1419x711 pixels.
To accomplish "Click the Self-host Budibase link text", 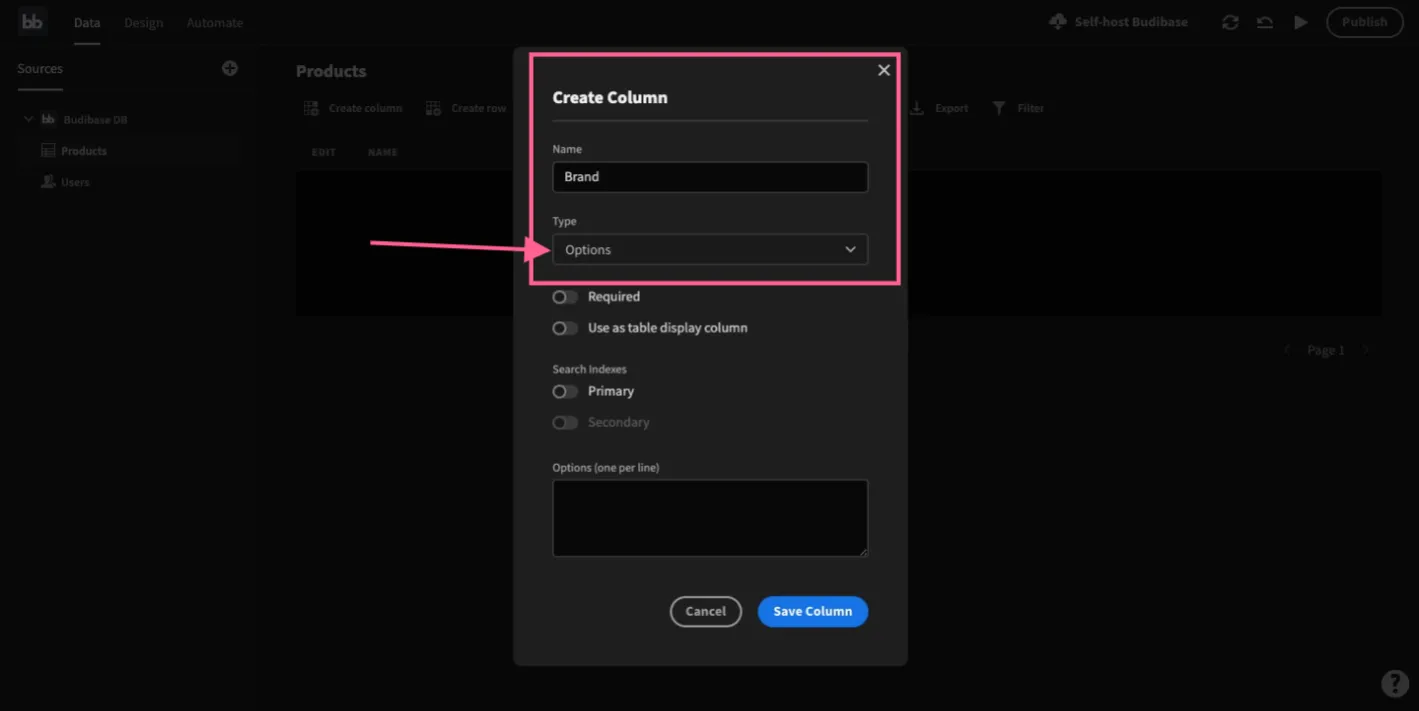I will pos(1131,22).
